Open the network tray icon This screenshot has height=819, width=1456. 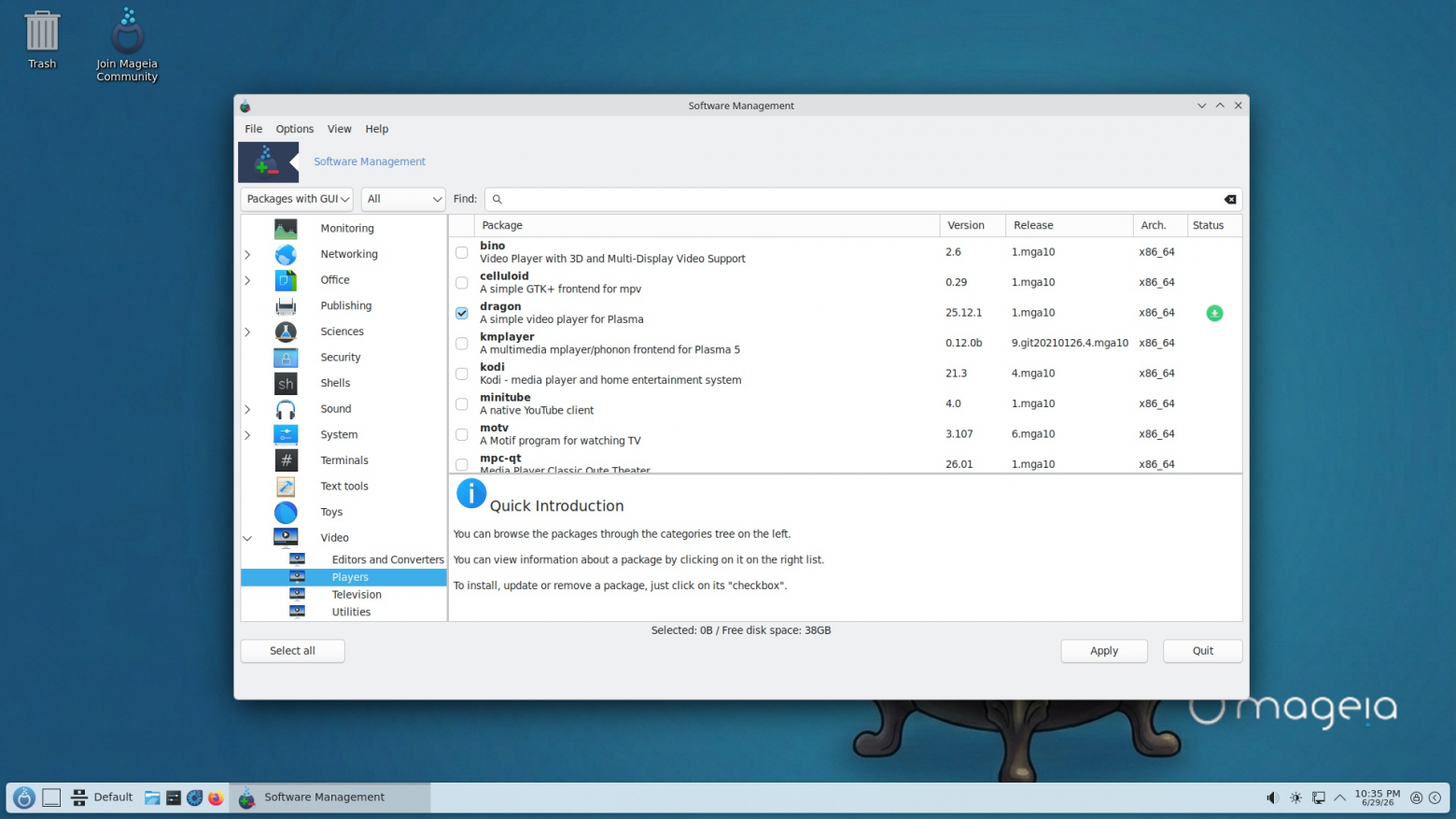1318,798
